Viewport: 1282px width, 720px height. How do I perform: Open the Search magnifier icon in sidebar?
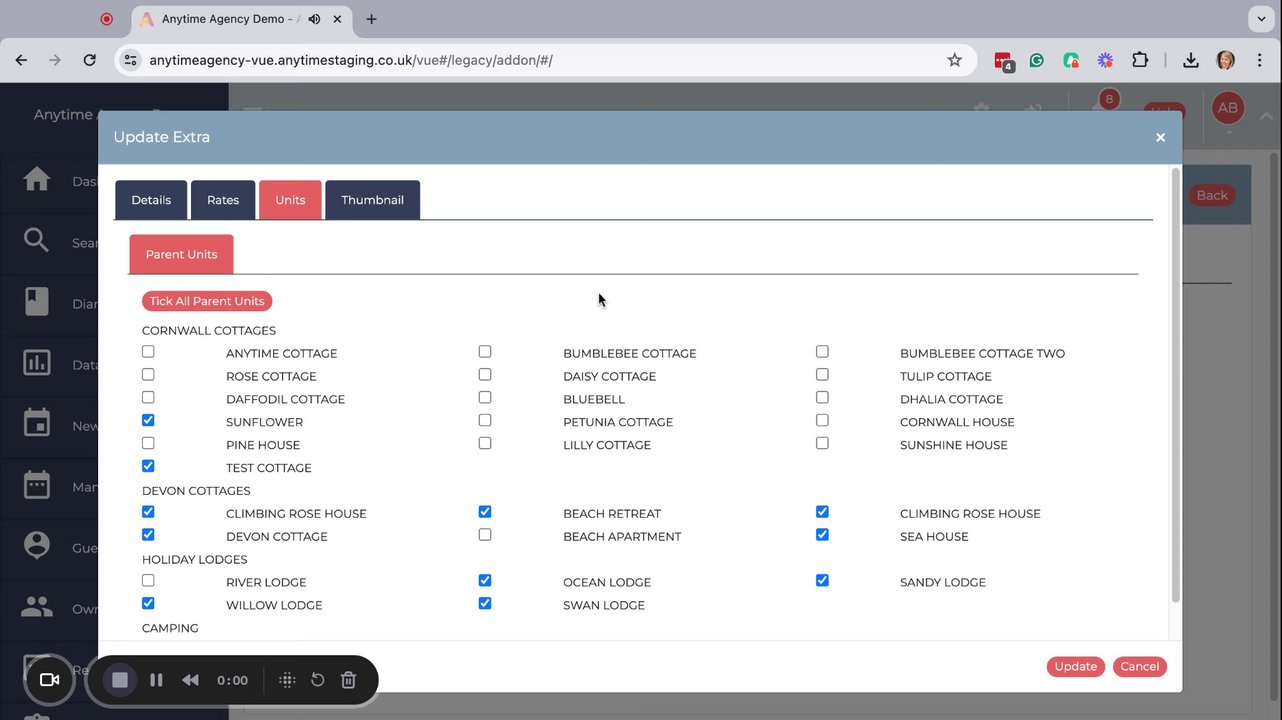point(37,241)
